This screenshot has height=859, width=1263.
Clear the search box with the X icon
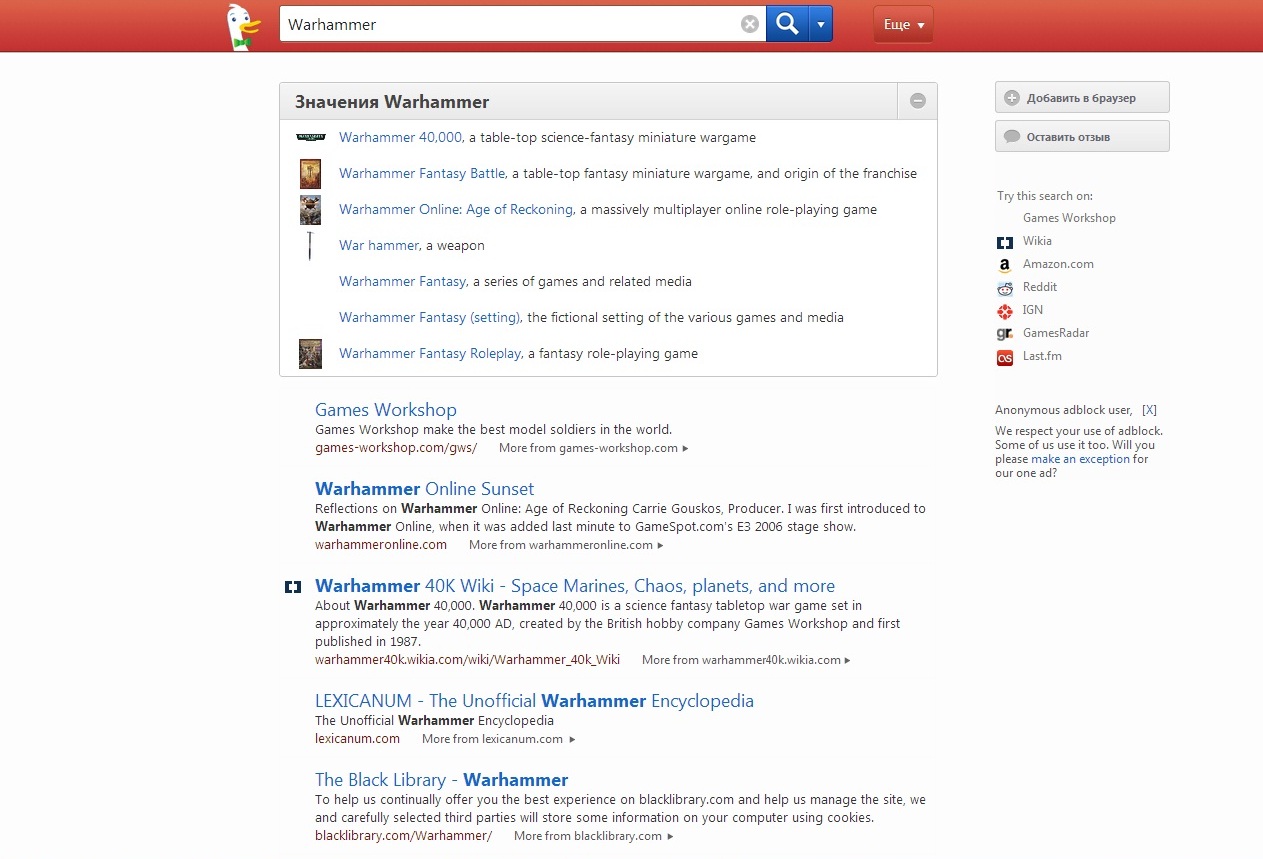(750, 24)
